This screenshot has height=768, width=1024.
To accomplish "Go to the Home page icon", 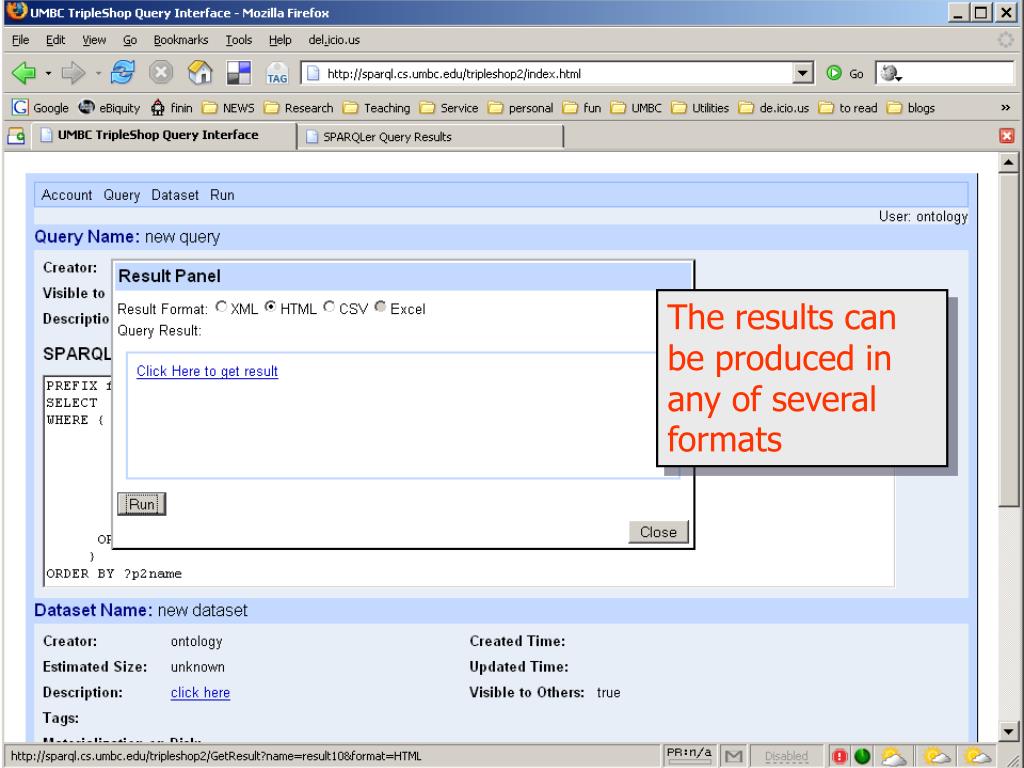I will point(200,72).
